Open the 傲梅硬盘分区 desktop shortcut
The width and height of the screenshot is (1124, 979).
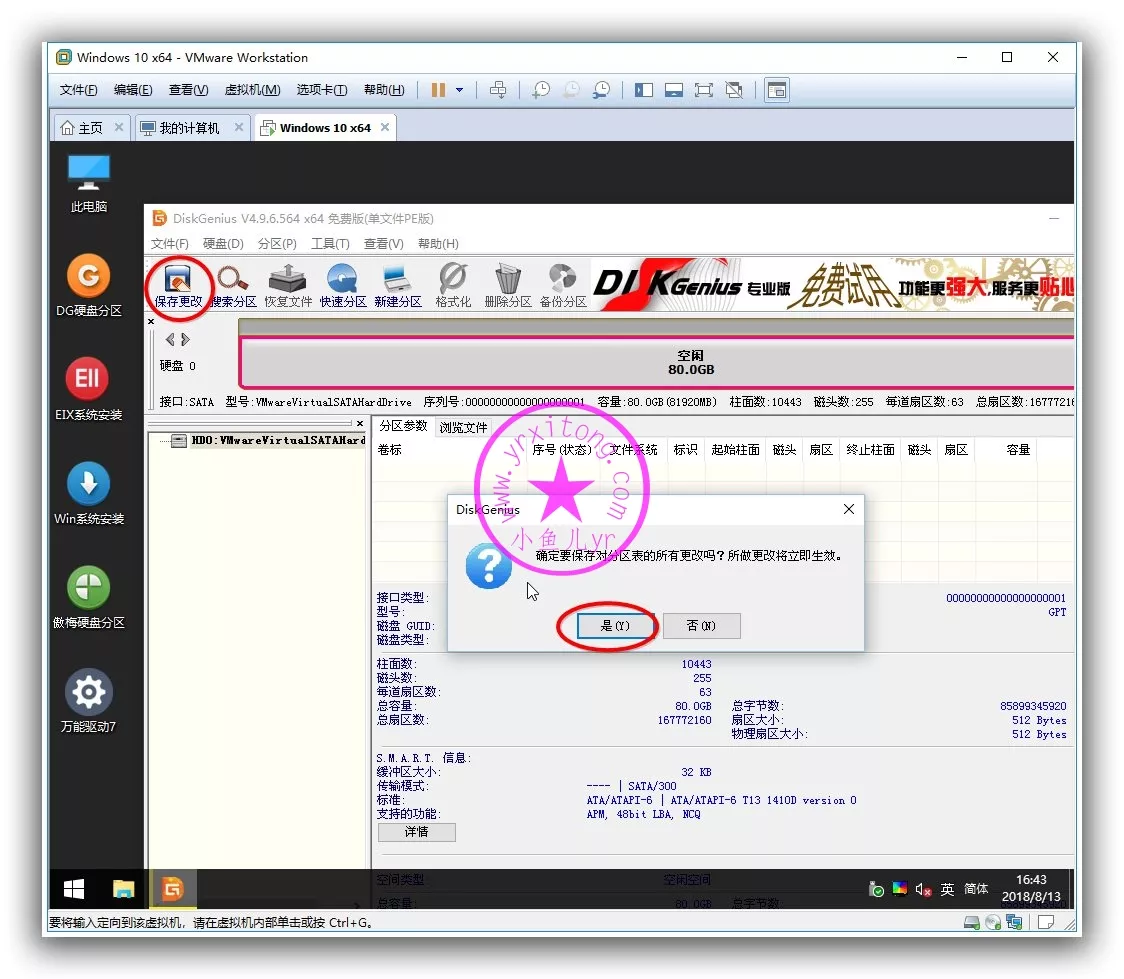coord(88,598)
